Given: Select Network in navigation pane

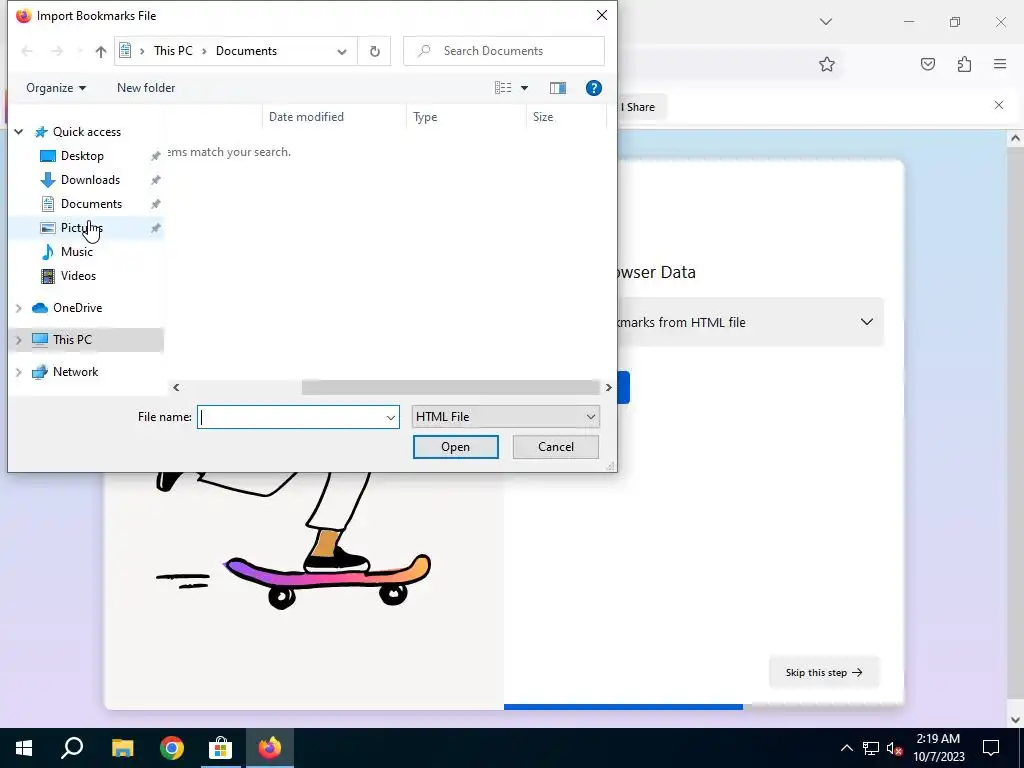Looking at the screenshot, I should pyautogui.click(x=75, y=372).
